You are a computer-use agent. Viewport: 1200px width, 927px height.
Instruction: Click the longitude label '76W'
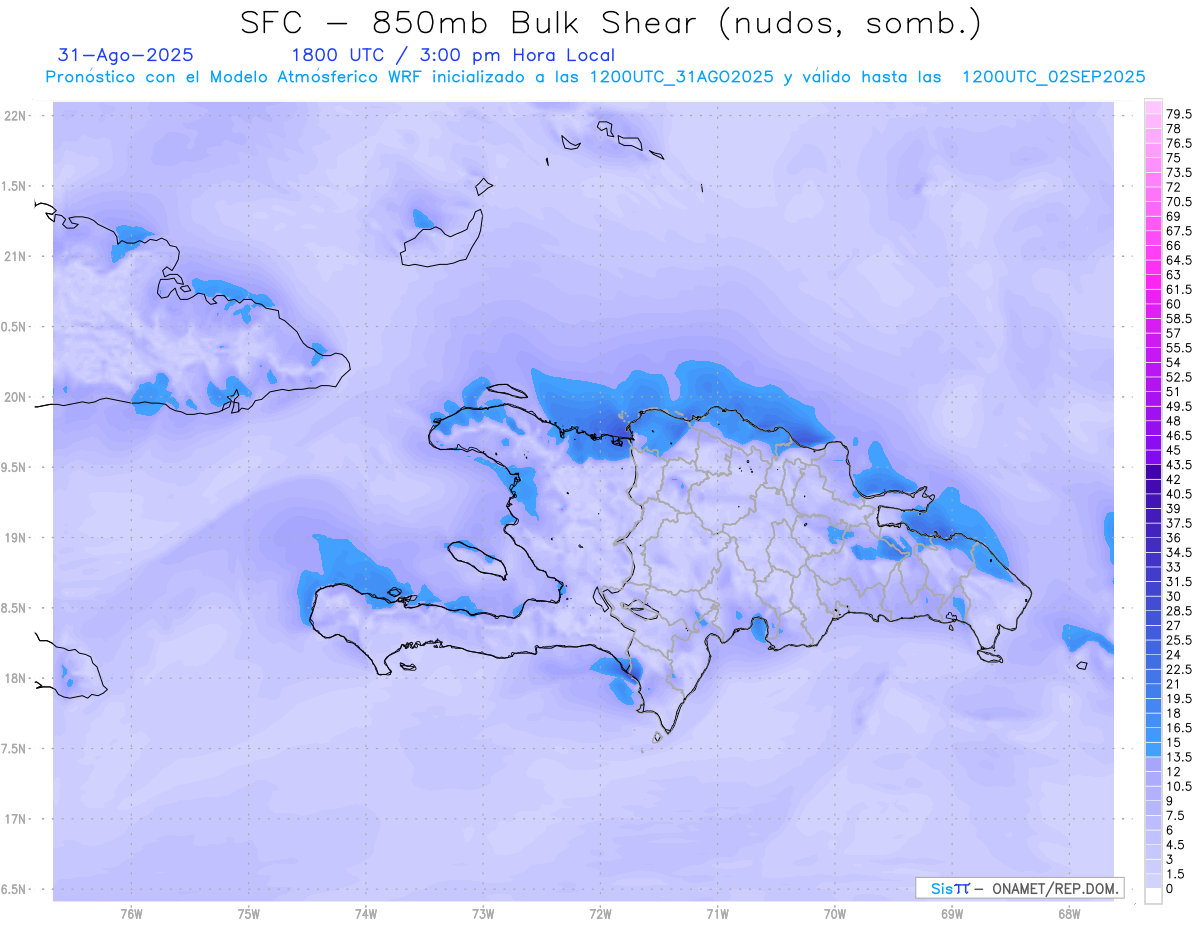click(131, 914)
